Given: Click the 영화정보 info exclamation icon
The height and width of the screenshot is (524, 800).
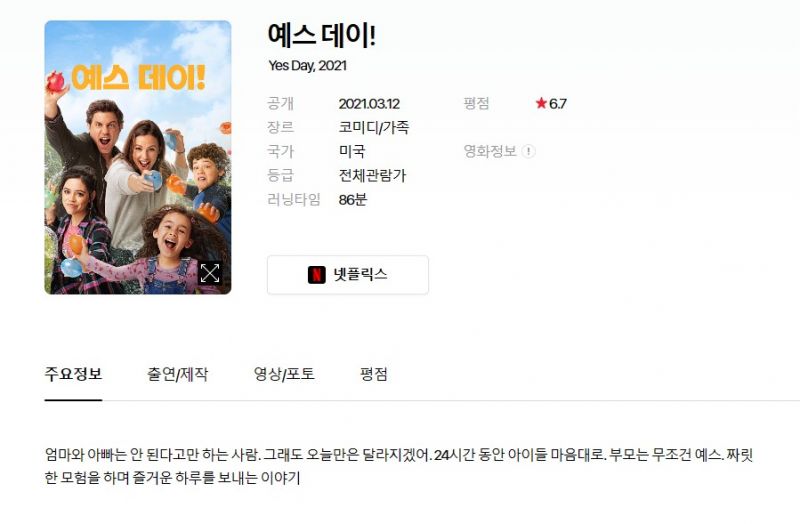Looking at the screenshot, I should point(529,151).
